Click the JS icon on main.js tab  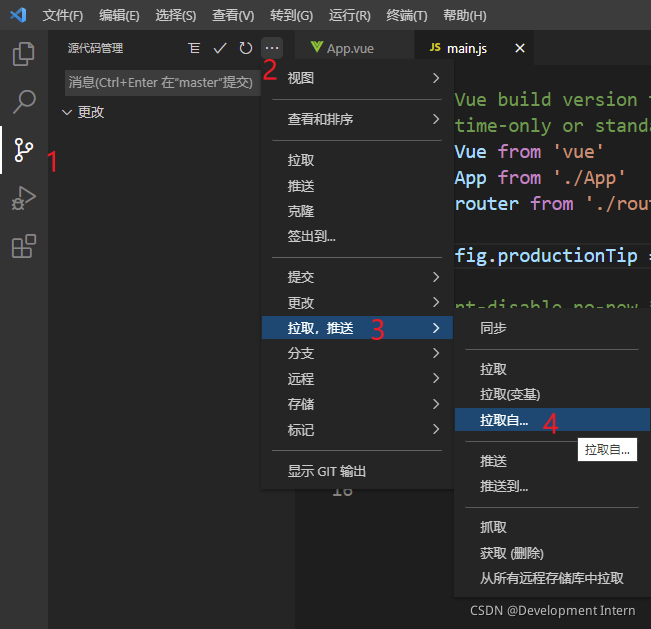435,47
